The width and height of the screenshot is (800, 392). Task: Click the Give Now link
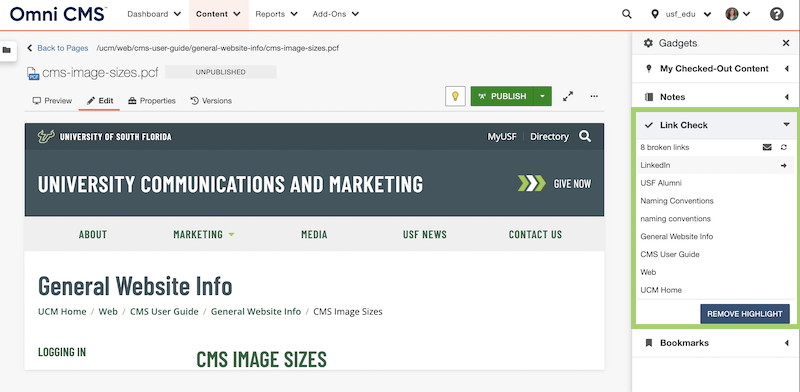pos(572,183)
